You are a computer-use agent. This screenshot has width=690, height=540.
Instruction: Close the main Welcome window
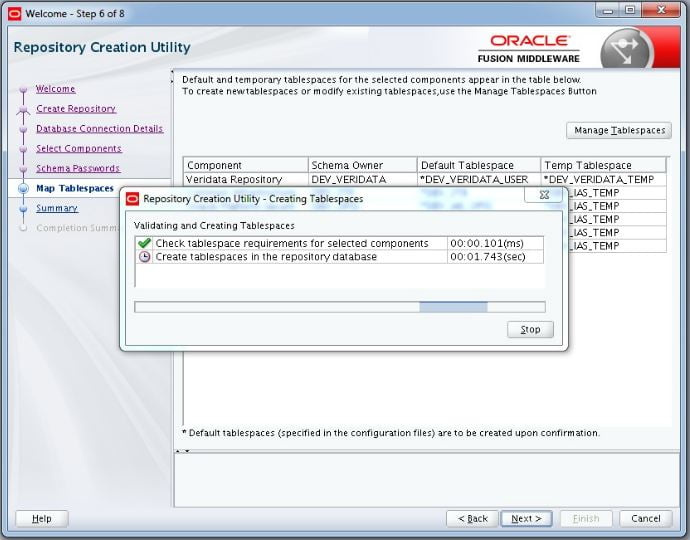661,10
